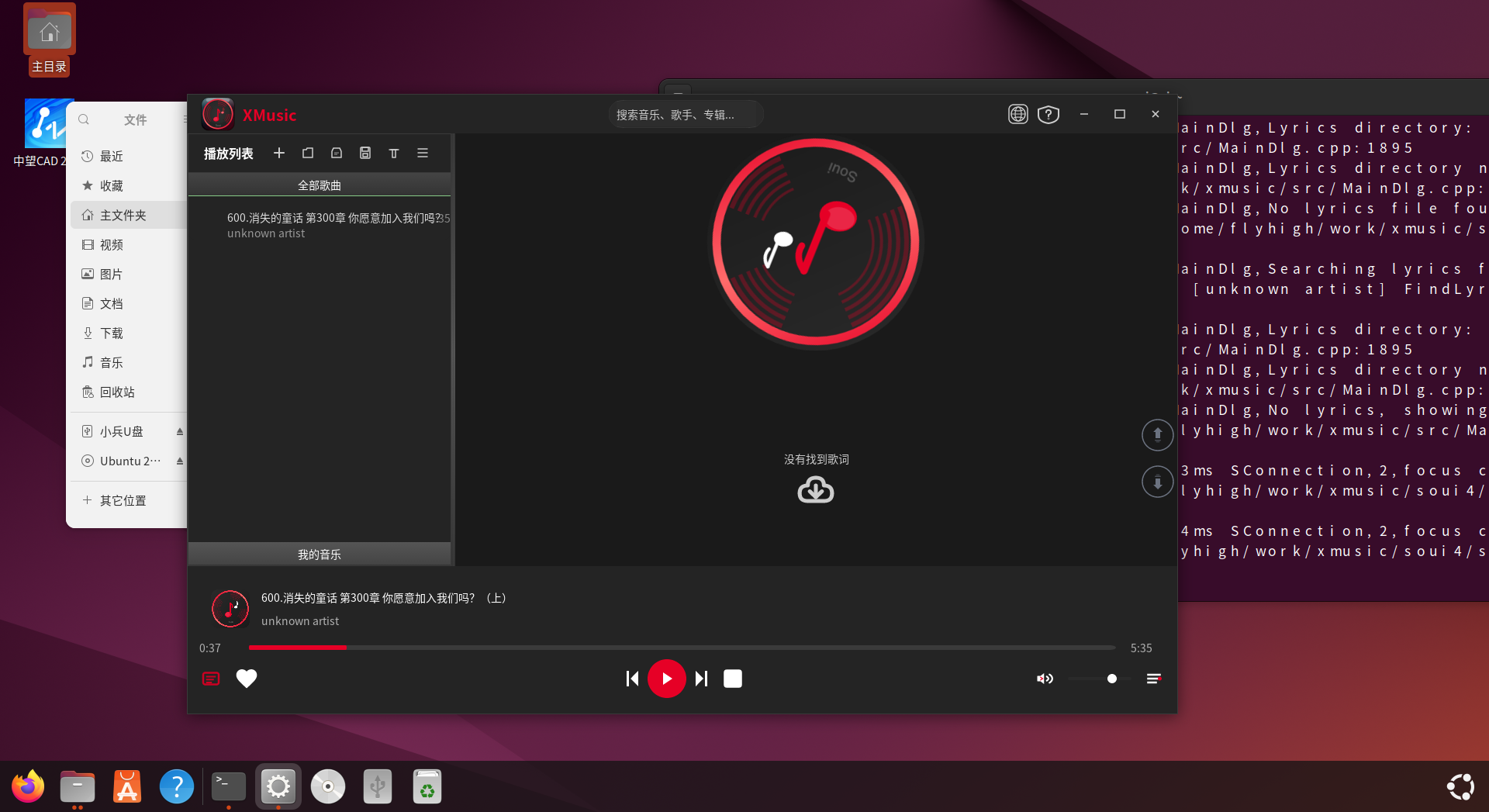Screen dimensions: 1489x812
Task: Start playback with the red play button
Action: coord(667,679)
